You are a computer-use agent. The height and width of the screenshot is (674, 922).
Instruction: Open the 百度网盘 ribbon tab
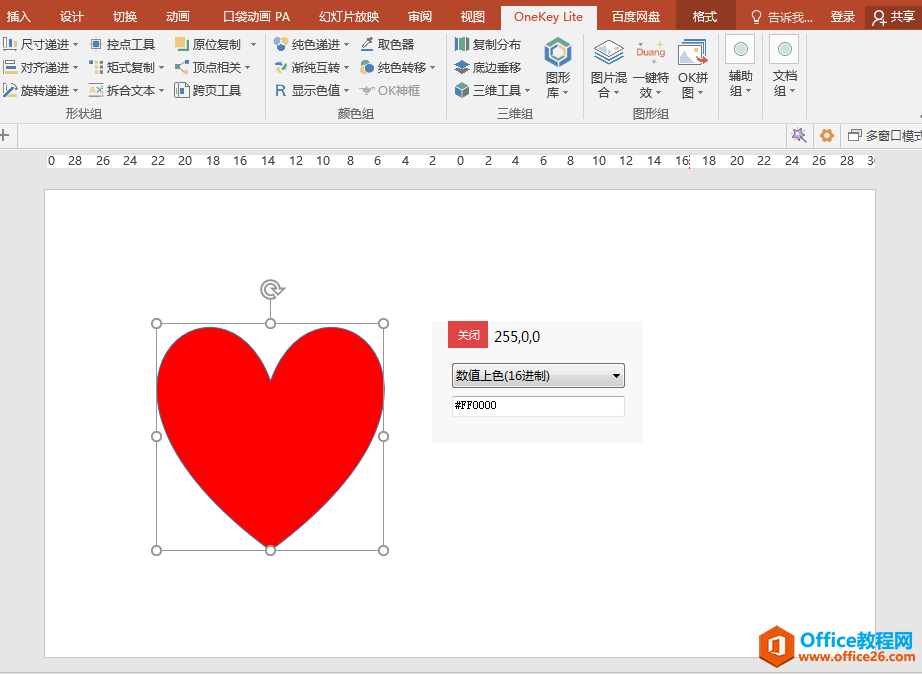click(636, 17)
